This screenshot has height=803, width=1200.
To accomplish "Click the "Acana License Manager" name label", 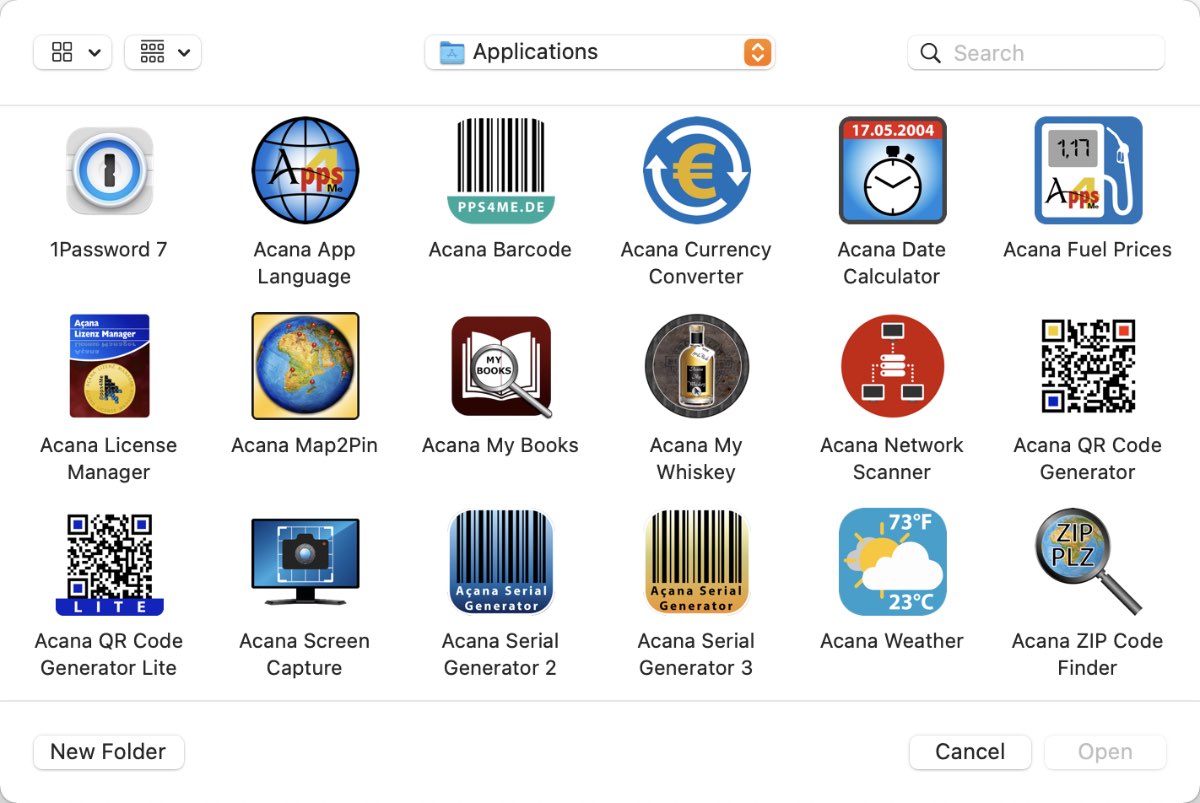I will coord(109,459).
